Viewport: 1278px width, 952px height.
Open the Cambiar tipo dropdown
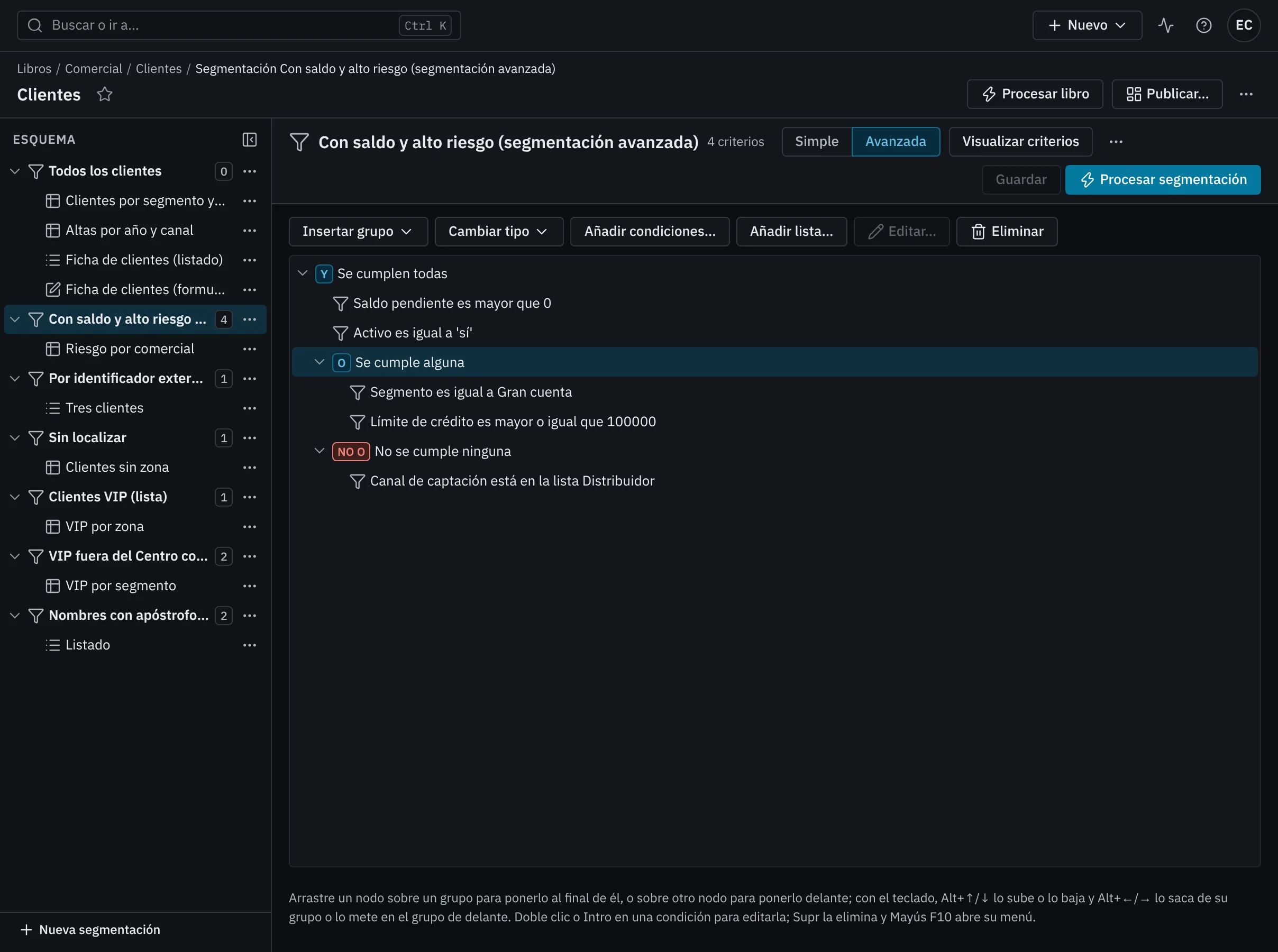coord(498,232)
